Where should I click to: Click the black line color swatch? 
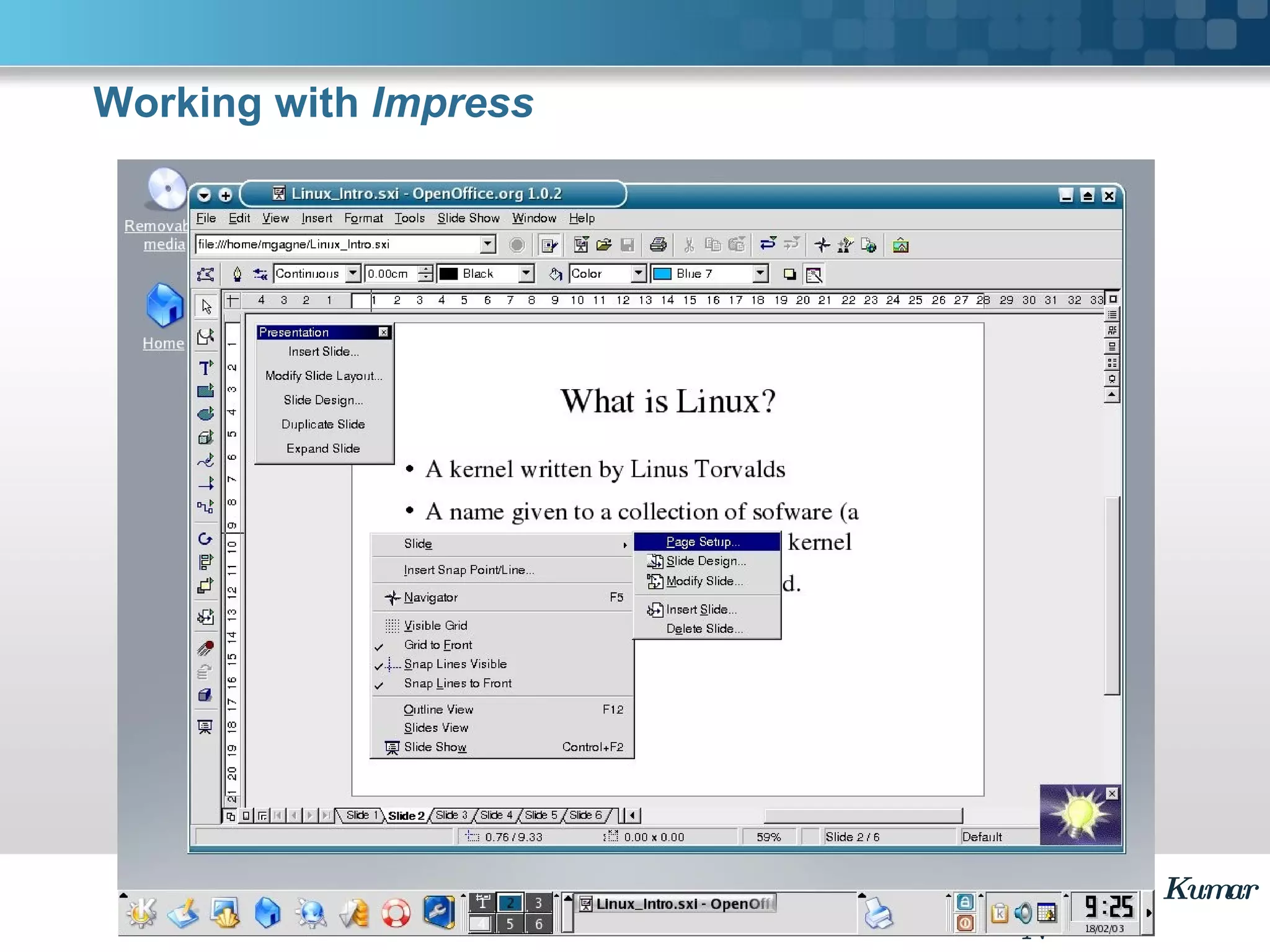click(x=448, y=274)
